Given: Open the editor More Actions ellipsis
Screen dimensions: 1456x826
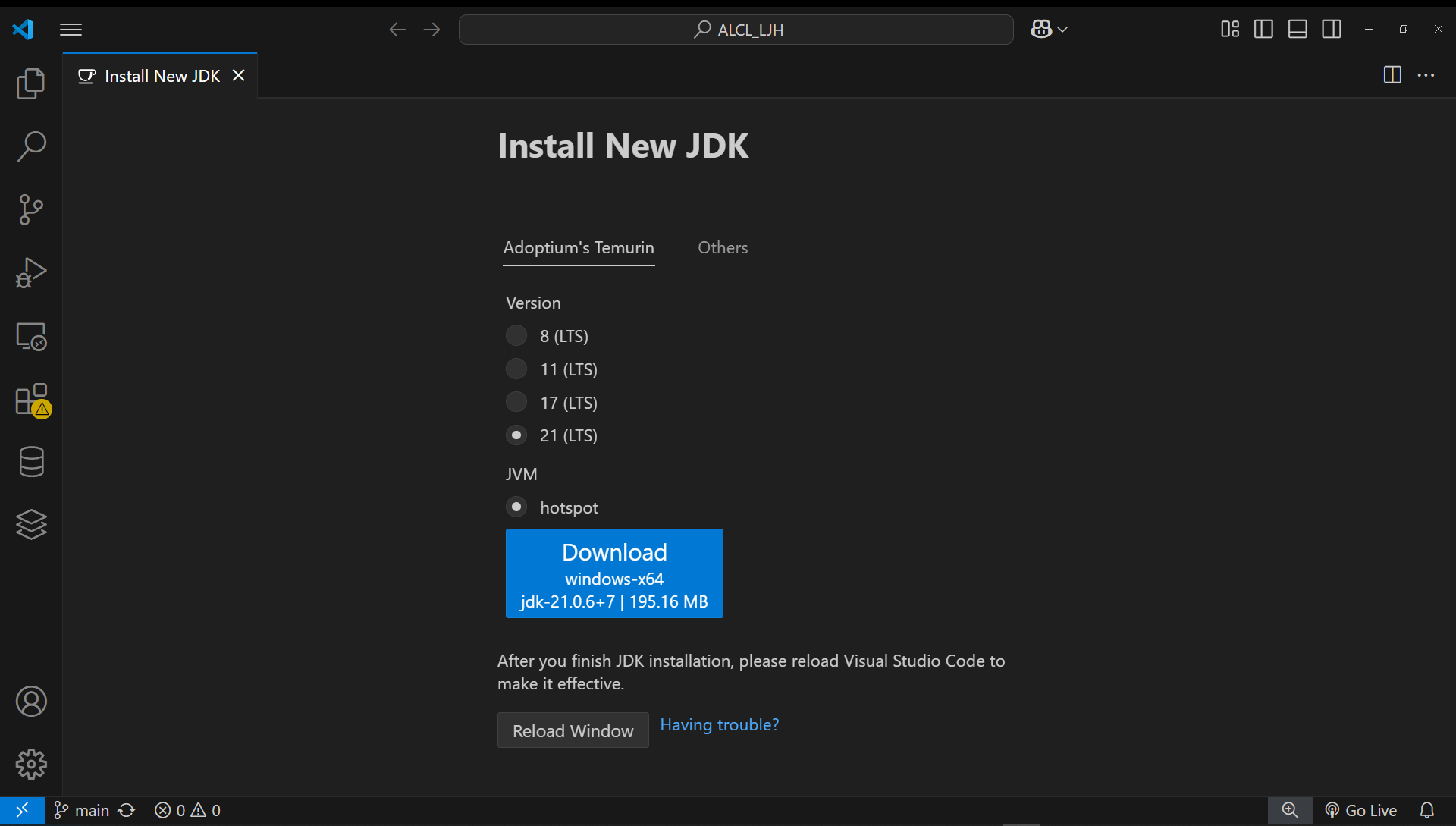Looking at the screenshot, I should tap(1426, 75).
